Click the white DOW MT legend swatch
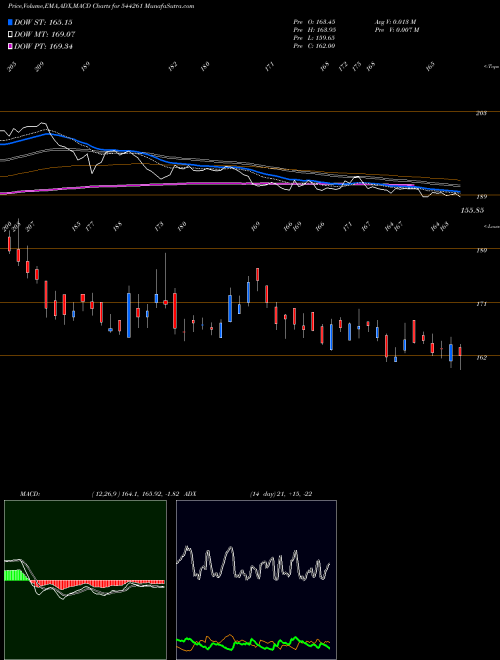Image resolution: width=500 pixels, height=660 pixels. [x=11, y=35]
